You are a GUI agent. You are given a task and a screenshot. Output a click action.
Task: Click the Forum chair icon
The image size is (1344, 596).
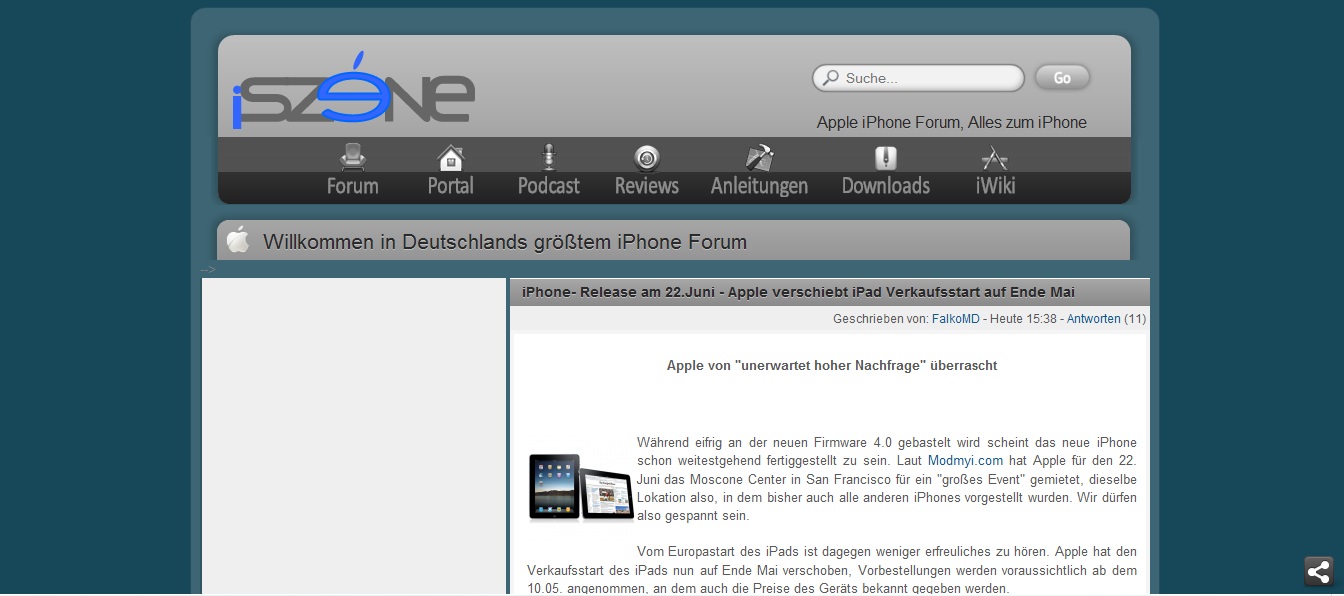point(352,157)
